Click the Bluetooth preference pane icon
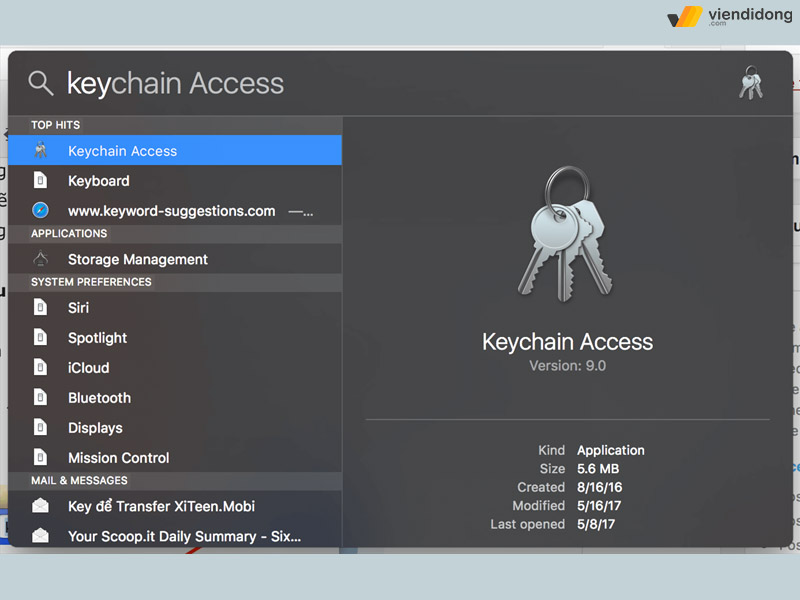This screenshot has height=600, width=800. point(40,397)
